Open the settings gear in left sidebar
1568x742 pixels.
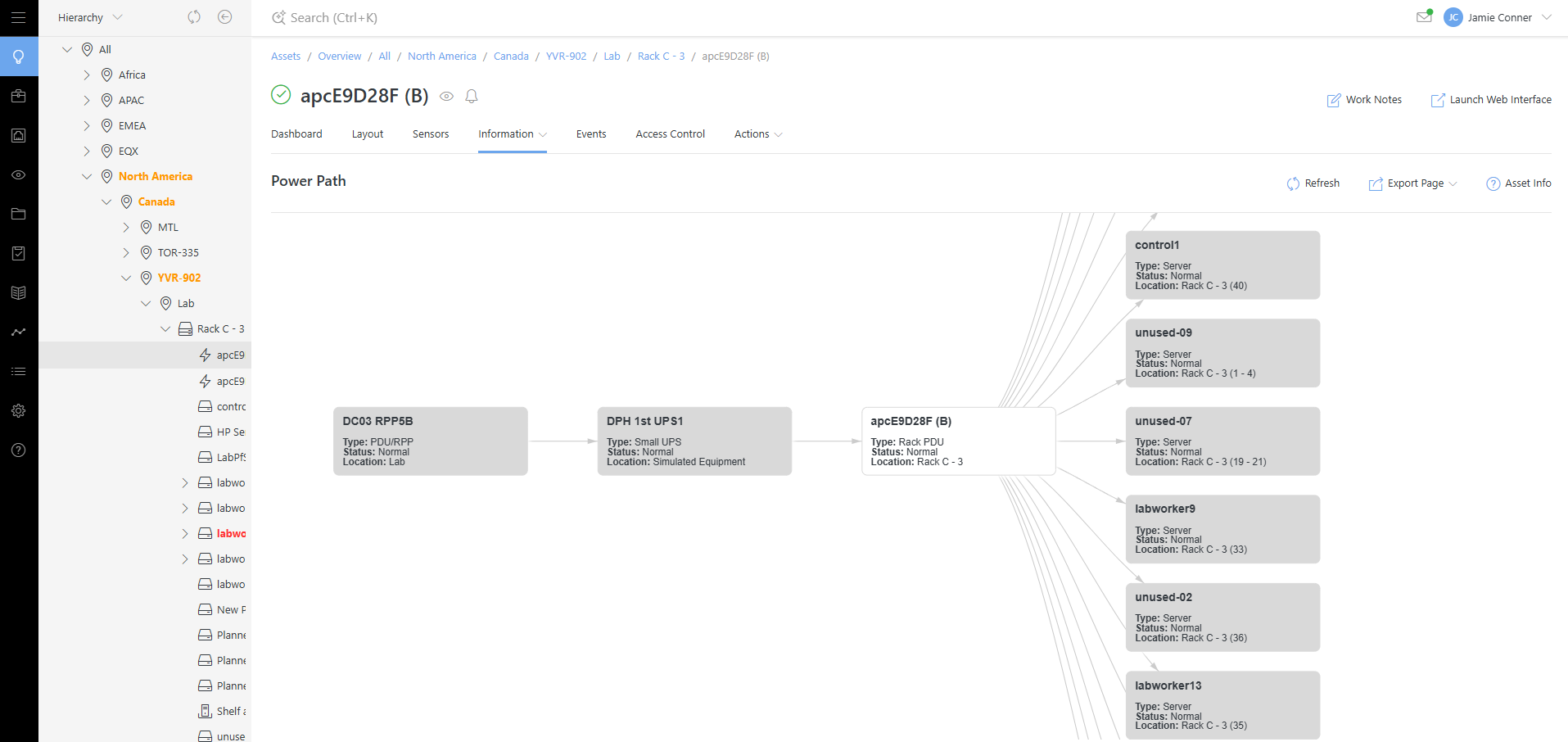pyautogui.click(x=18, y=411)
